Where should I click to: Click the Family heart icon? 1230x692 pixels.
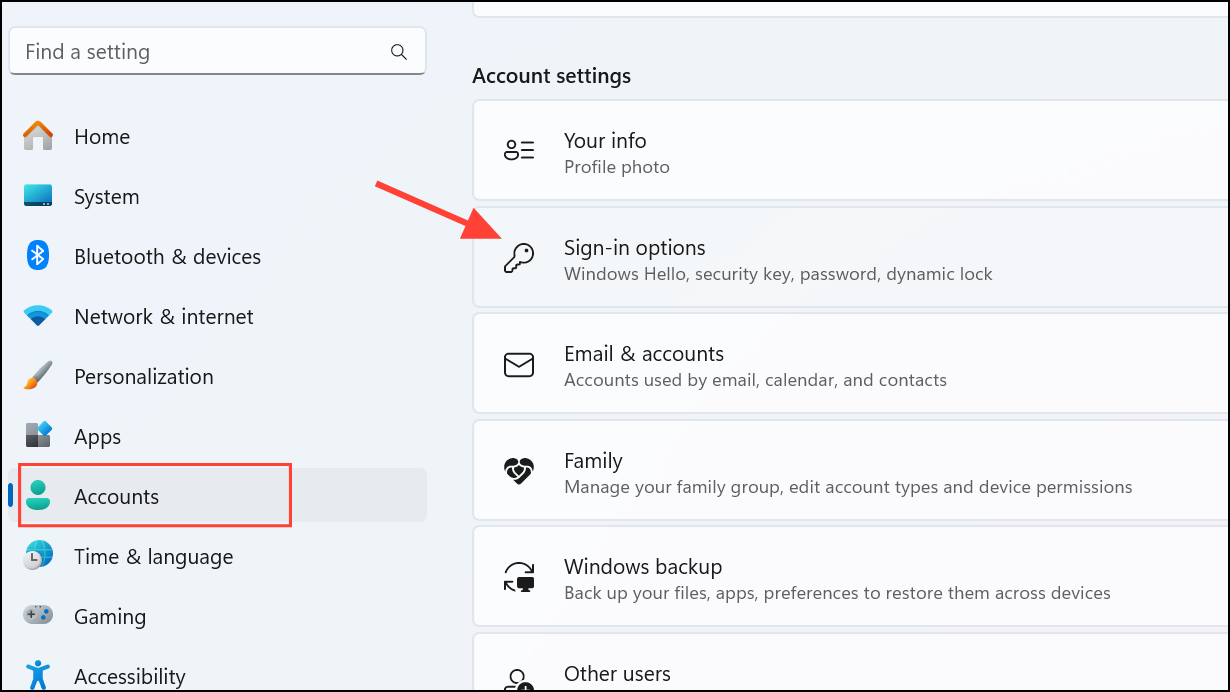pyautogui.click(x=518, y=472)
